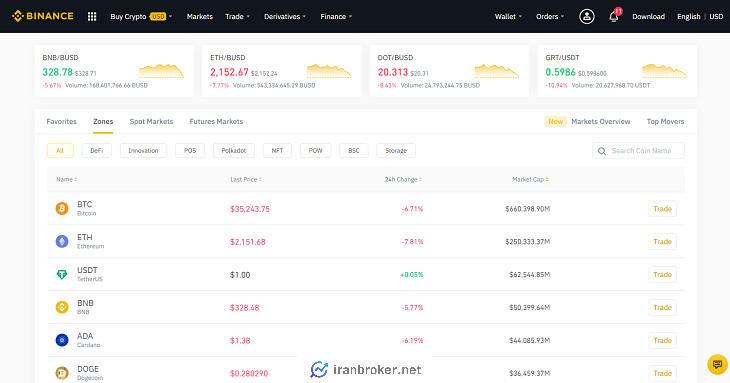The image size is (730, 383).
Task: Open the Markets menu item
Action: [x=200, y=16]
